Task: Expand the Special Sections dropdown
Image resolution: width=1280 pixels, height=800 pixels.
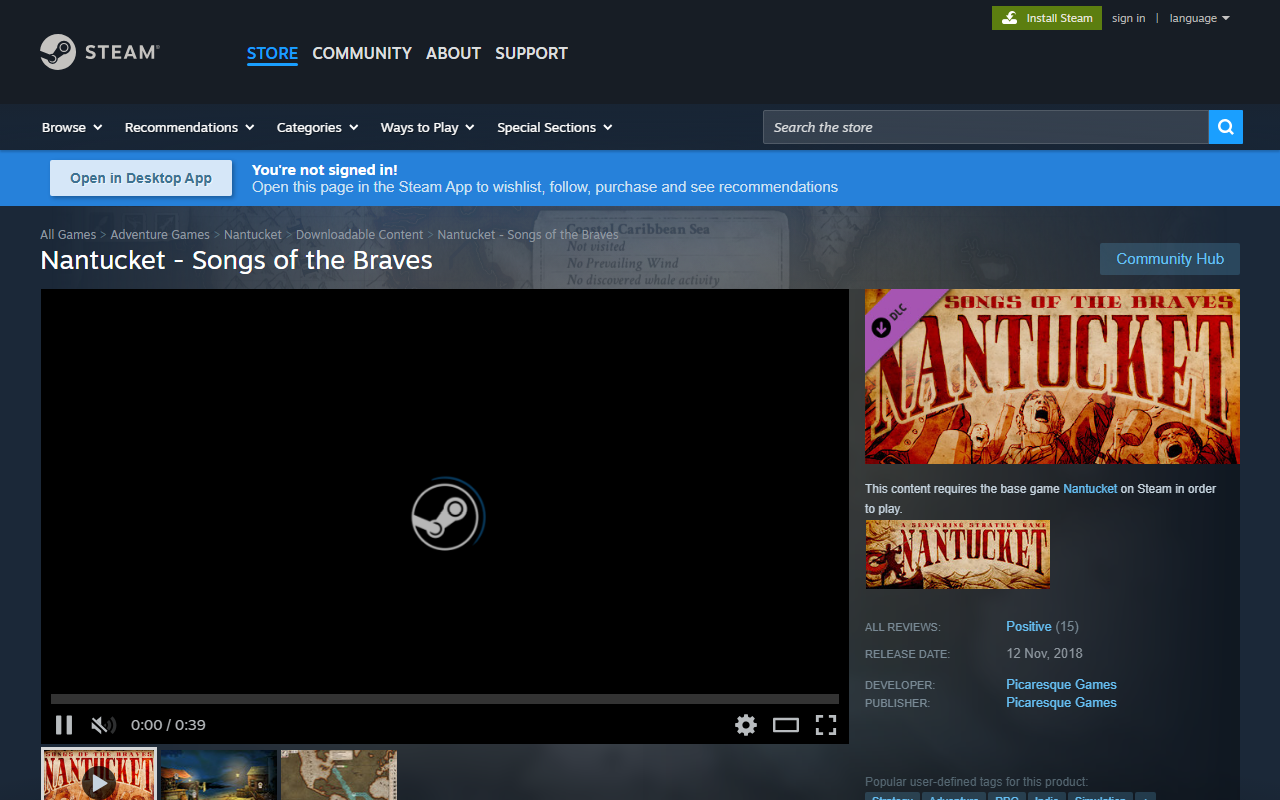Action: [554, 127]
